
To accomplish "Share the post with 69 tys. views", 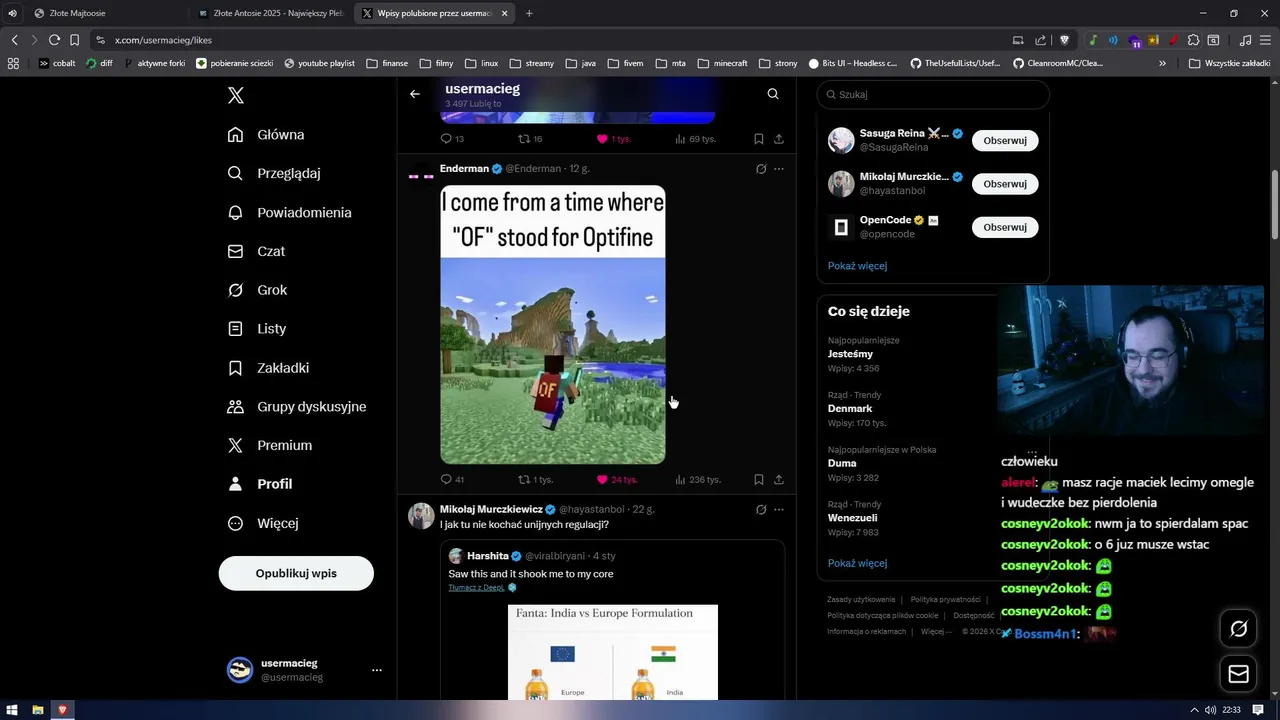I will click(779, 139).
